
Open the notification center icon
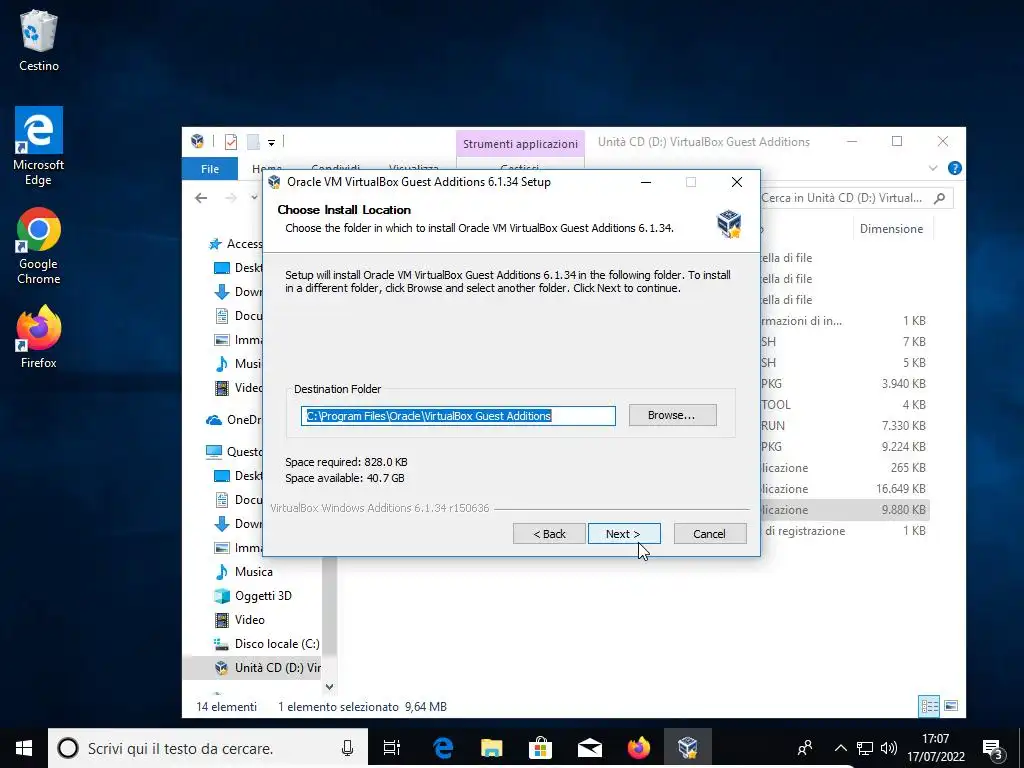[993, 749]
